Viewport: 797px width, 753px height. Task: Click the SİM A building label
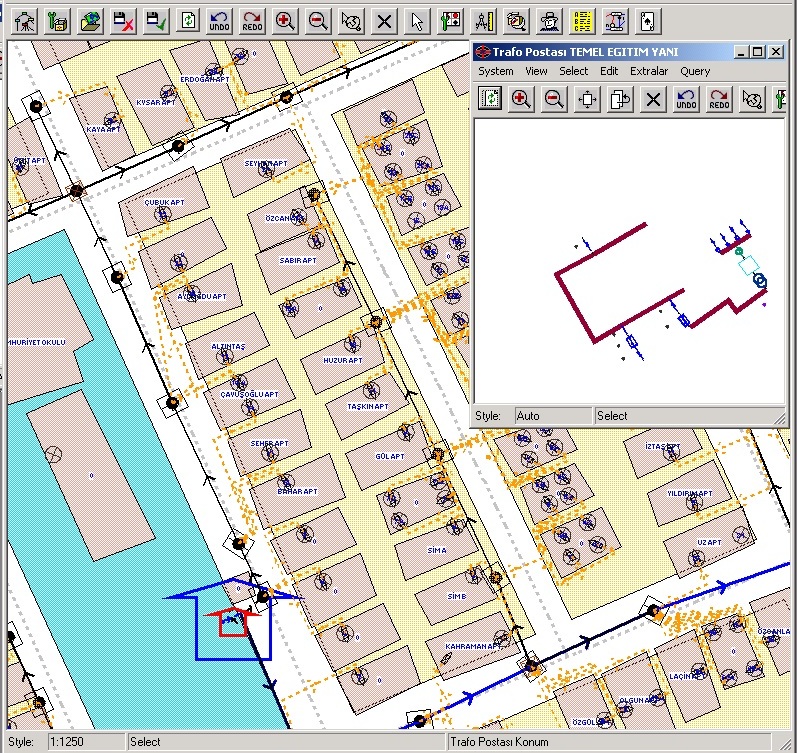tap(437, 550)
